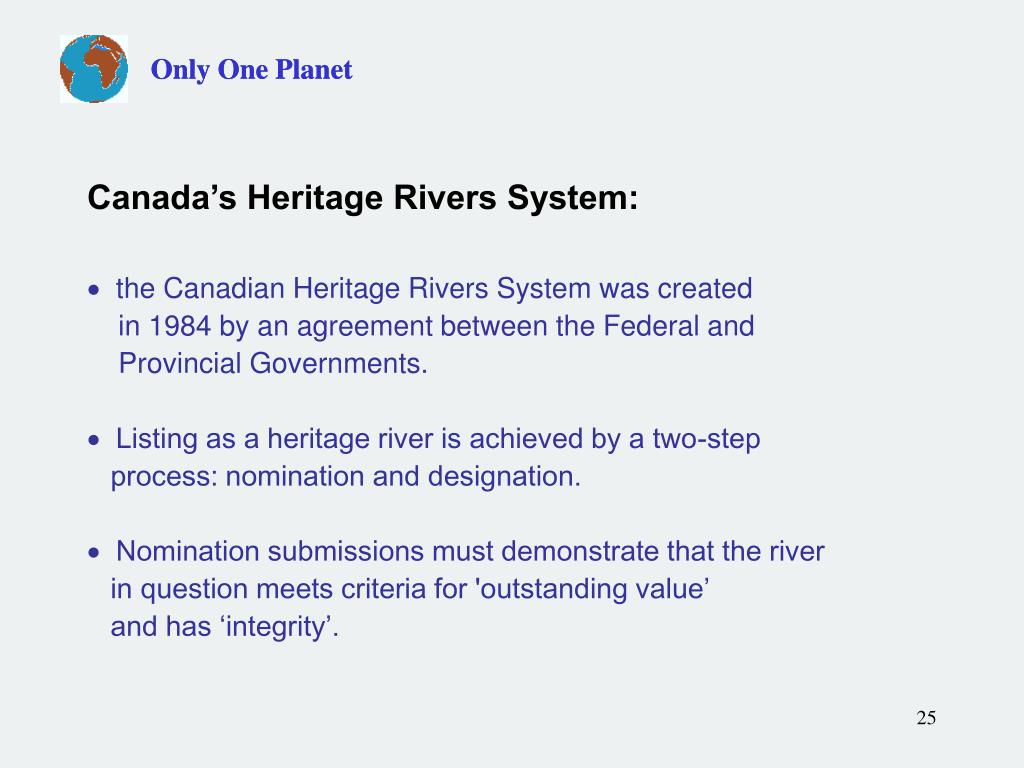Click the word 'two-step' in second bullet
The width and height of the screenshot is (1024, 768).
click(x=707, y=440)
